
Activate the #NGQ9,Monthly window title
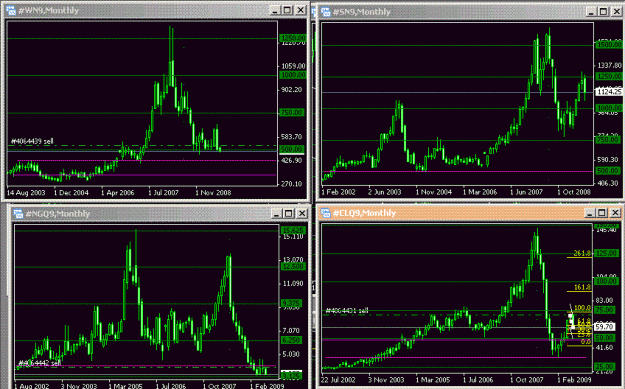click(58, 214)
